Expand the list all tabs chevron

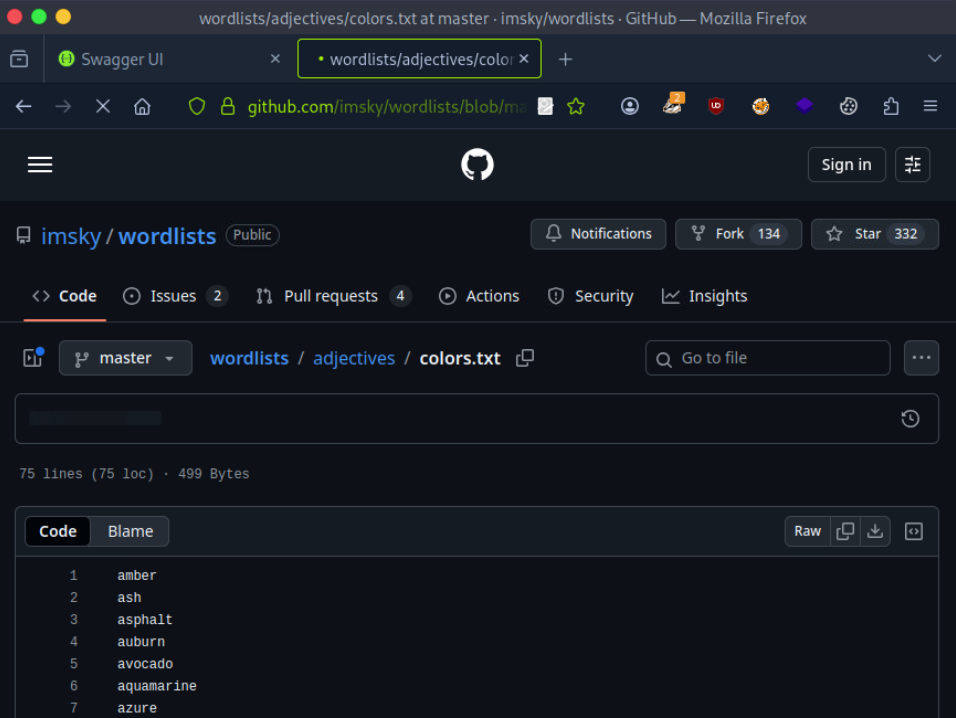[934, 59]
